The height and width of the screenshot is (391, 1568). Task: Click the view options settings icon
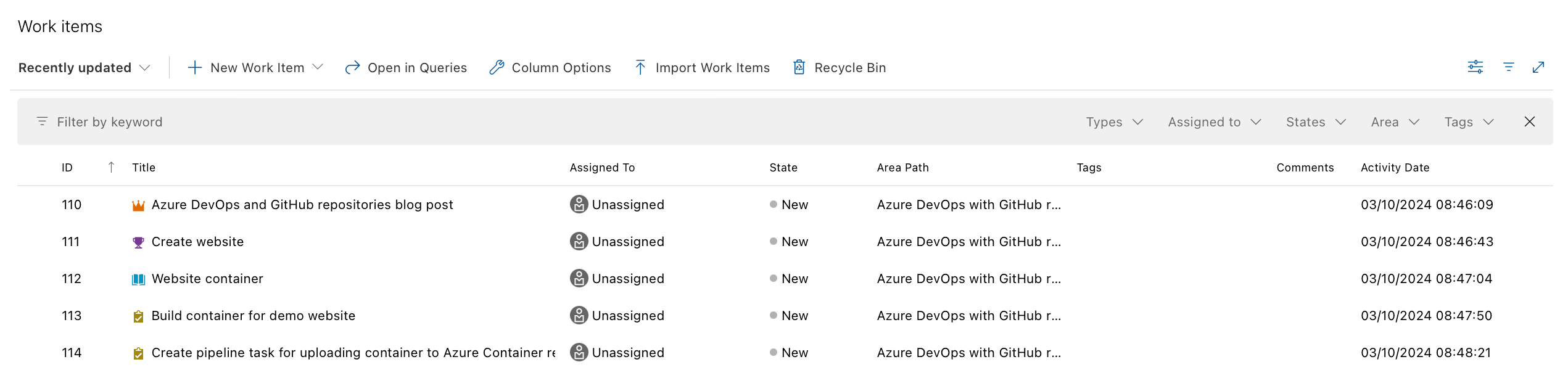(x=1475, y=67)
